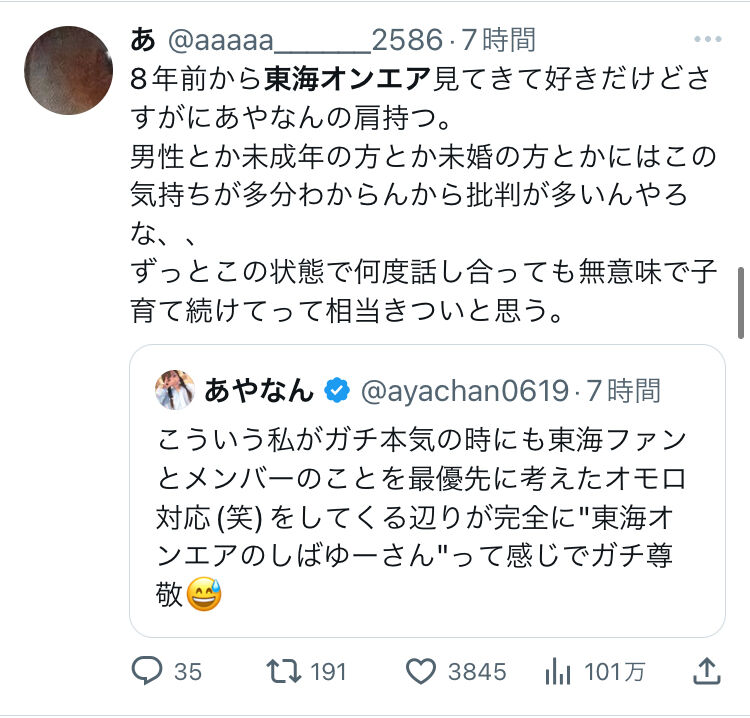Open the quoted tweet text body
Viewport: 750px width, 718px height.
pos(421,518)
